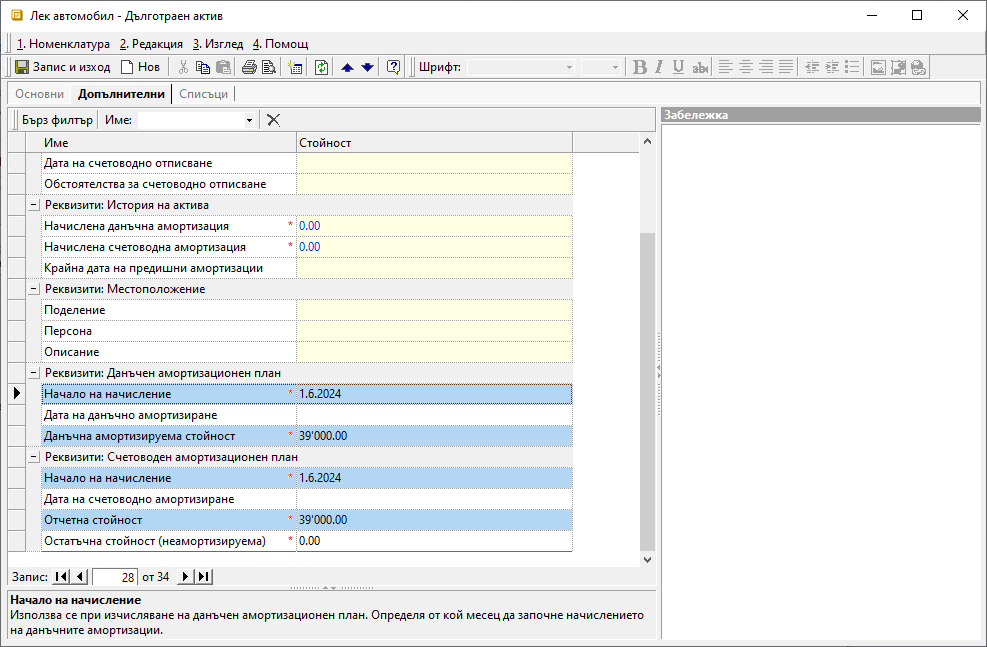Move to next record with down arrow
Viewport: 987px width, 647px height.
[367, 67]
